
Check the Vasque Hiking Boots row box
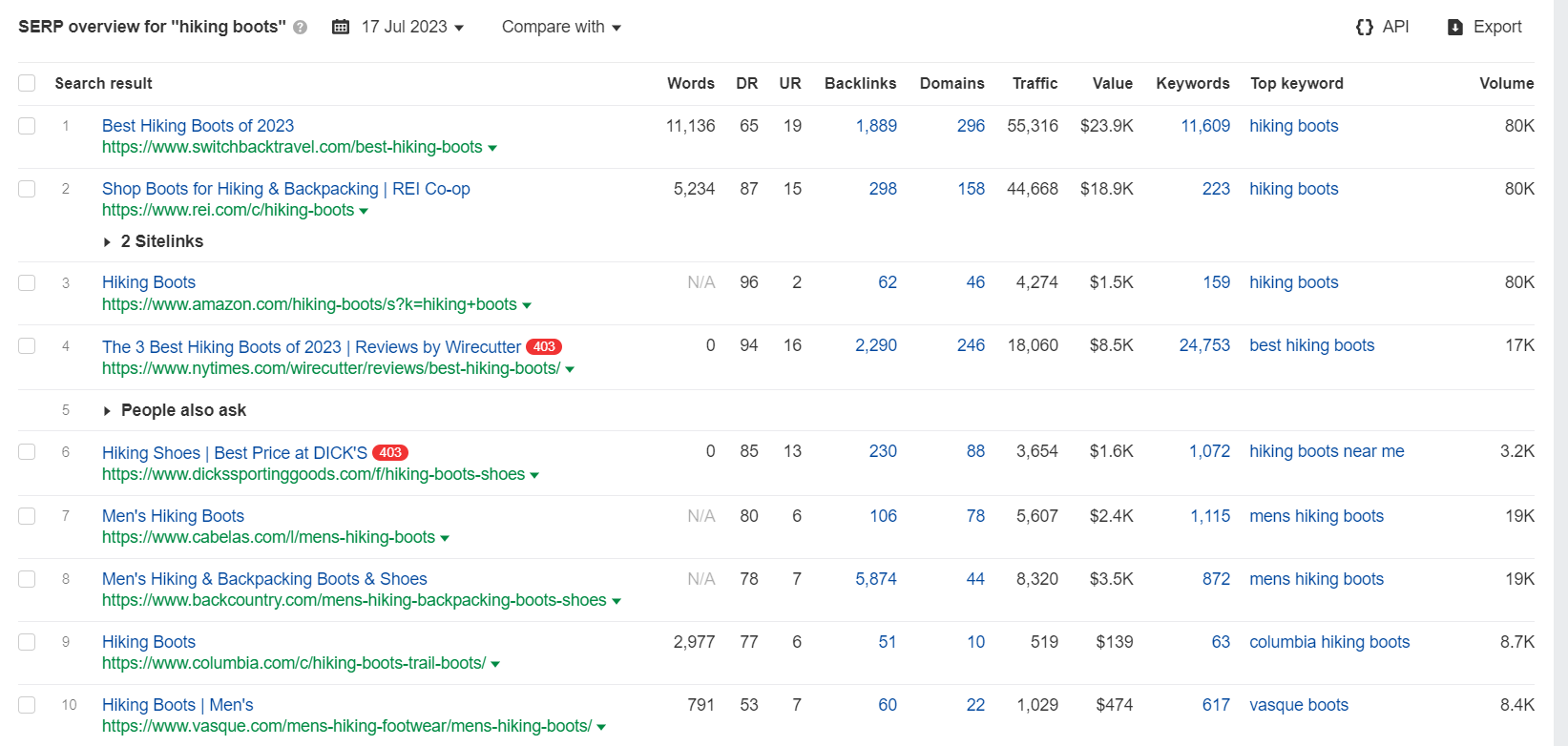coord(27,705)
